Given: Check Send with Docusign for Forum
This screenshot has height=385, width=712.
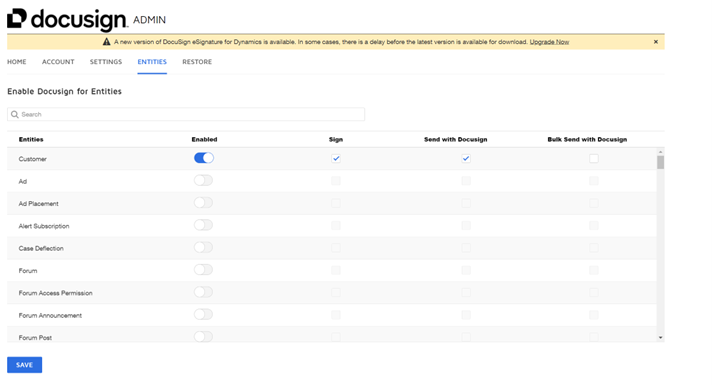Looking at the screenshot, I should [466, 270].
